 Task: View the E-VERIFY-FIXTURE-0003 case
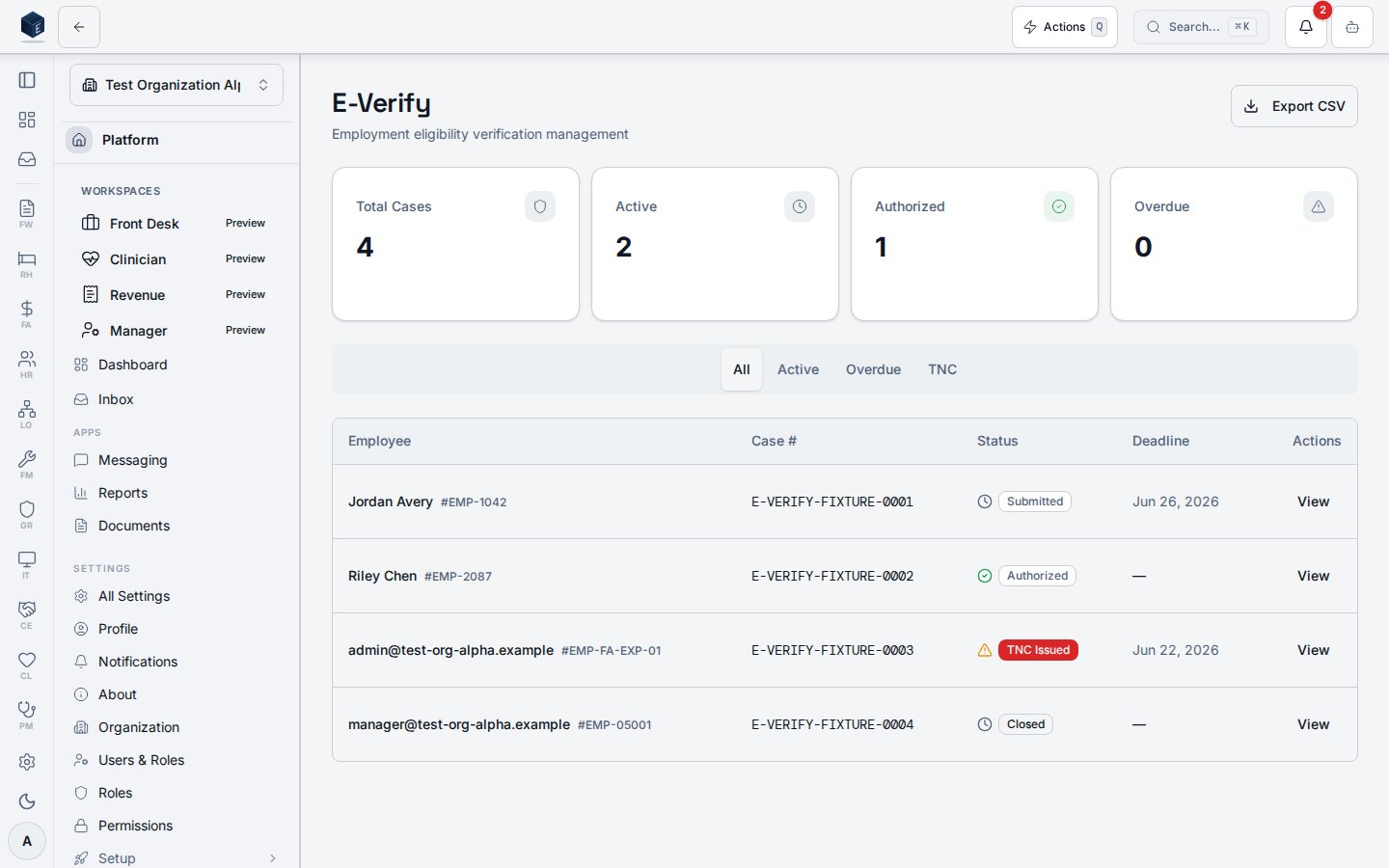(1314, 650)
